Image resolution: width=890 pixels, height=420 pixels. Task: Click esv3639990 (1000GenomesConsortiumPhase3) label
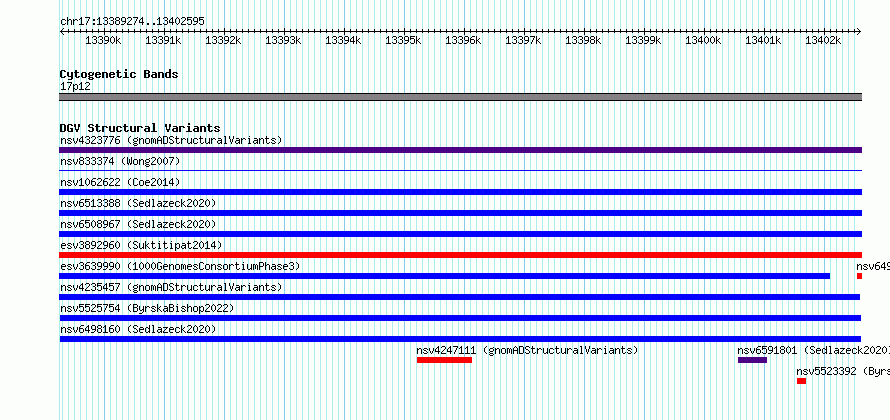180,266
